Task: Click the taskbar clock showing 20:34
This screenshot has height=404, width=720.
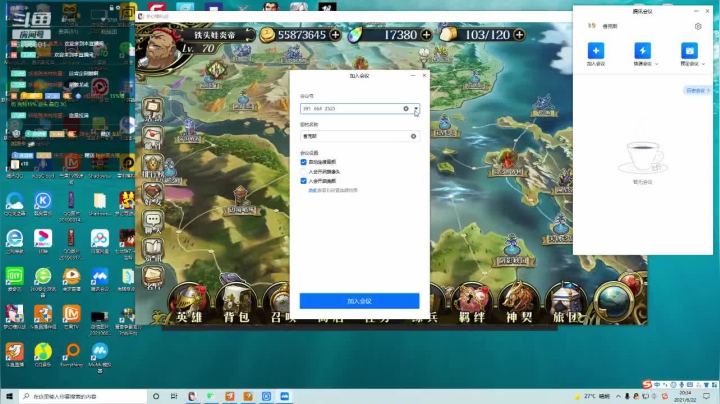Action: 685,396
